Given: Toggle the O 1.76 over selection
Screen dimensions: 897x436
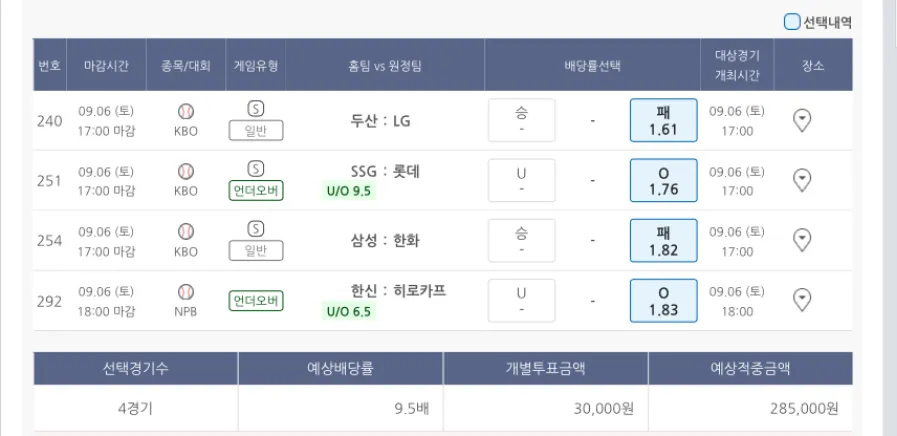Looking at the screenshot, I should tap(662, 180).
